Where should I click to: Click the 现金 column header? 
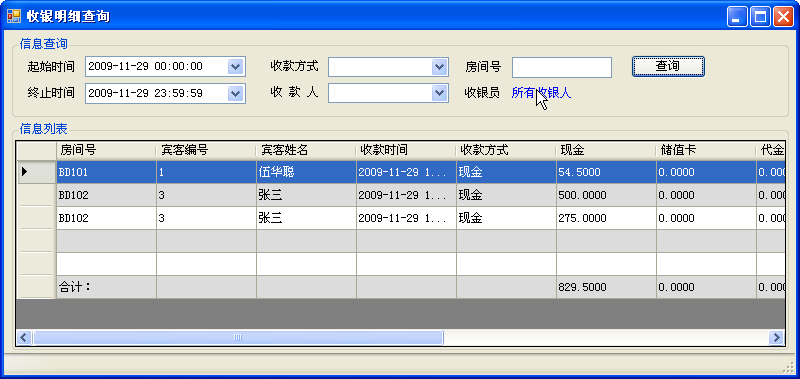606,150
